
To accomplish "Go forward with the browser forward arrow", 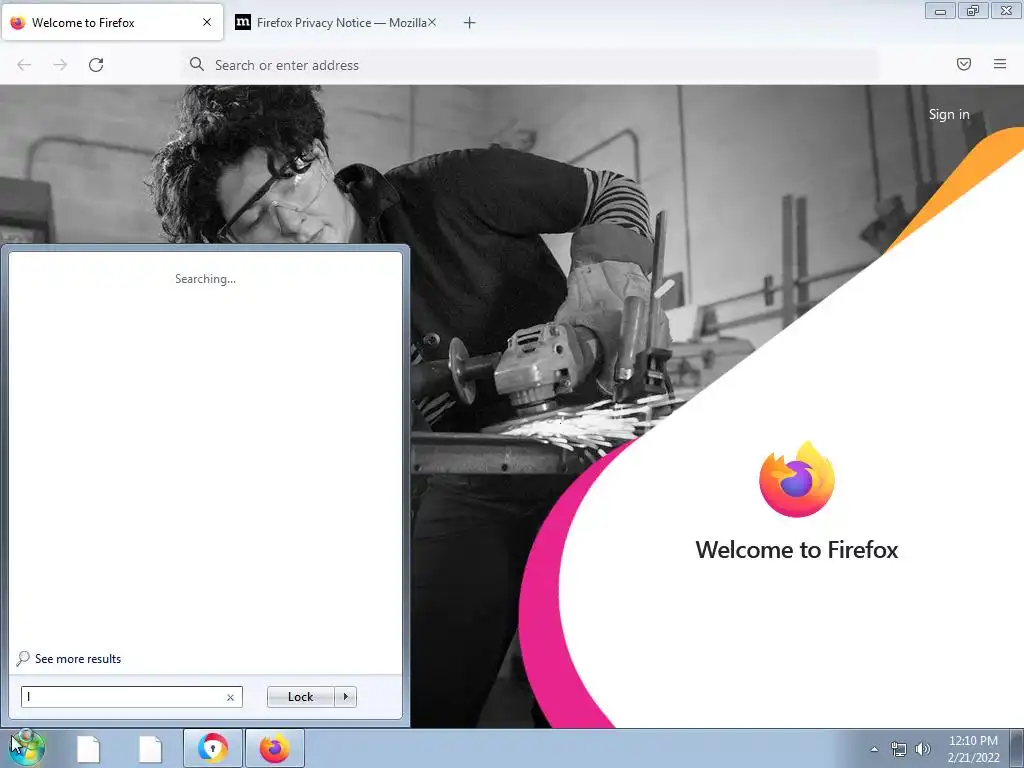I will pyautogui.click(x=60, y=65).
